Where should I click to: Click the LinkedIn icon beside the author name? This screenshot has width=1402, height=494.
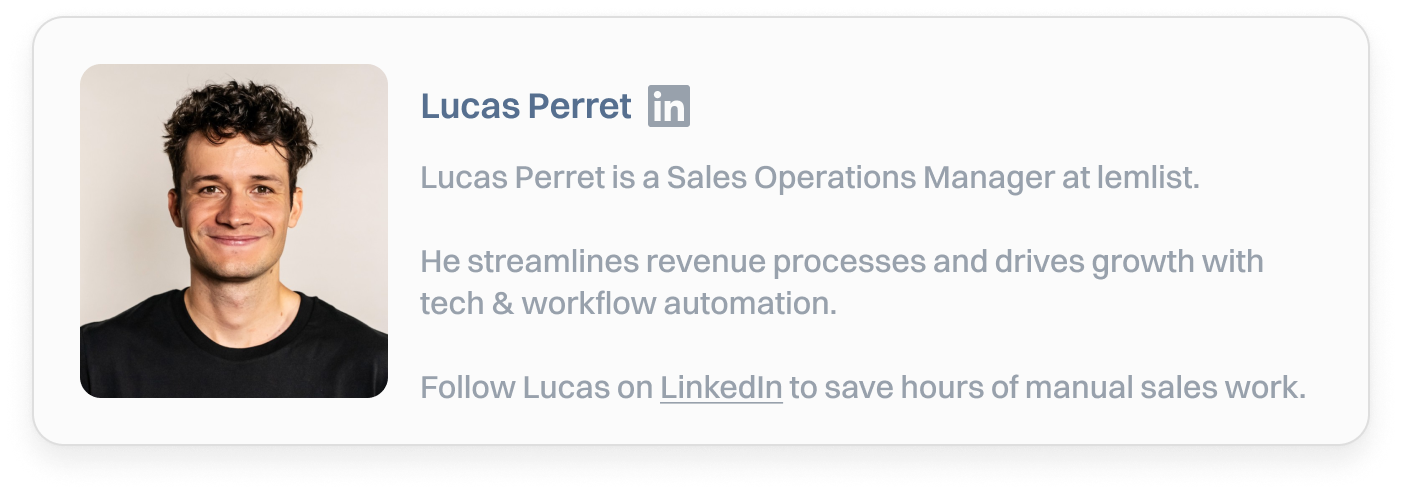(669, 106)
